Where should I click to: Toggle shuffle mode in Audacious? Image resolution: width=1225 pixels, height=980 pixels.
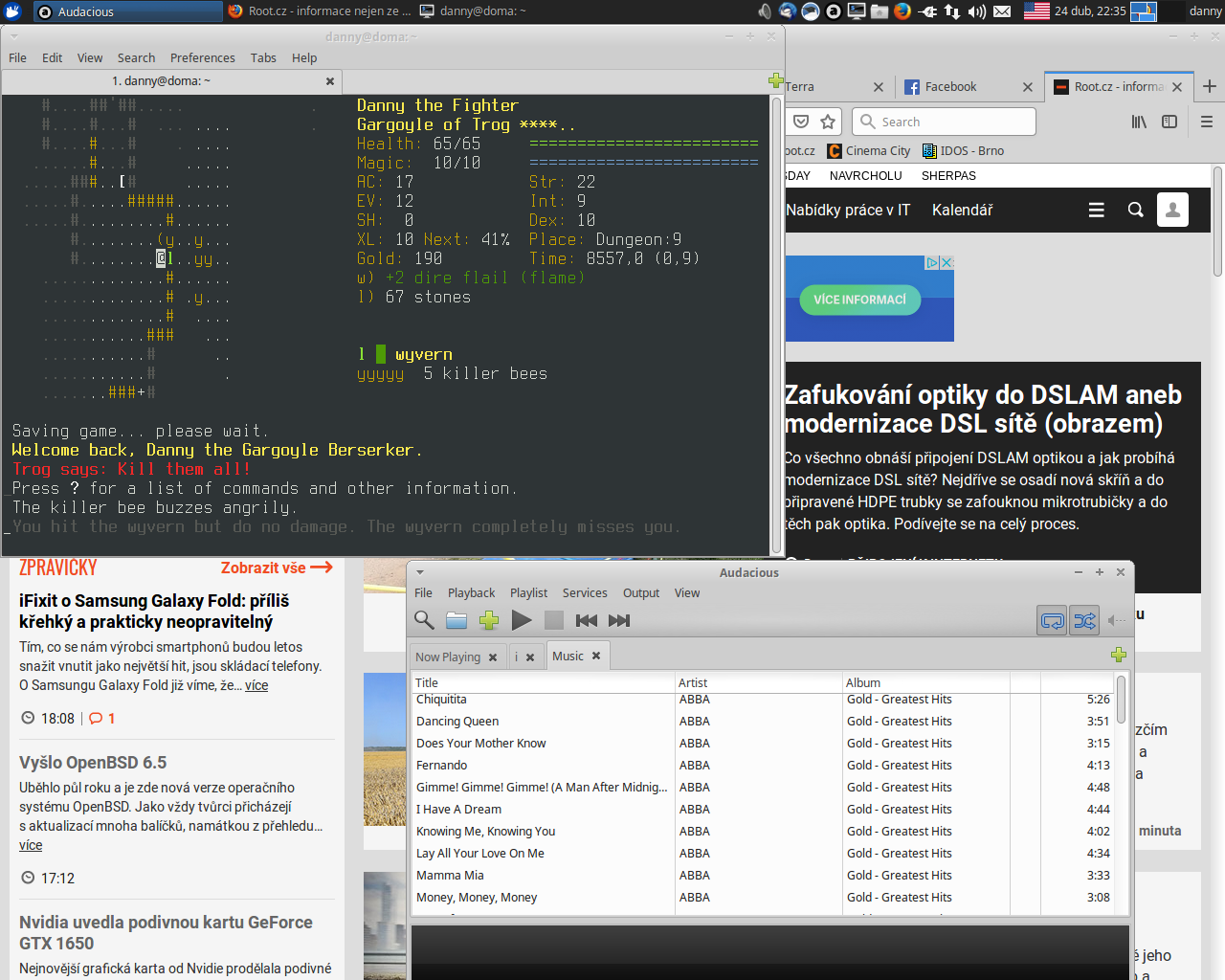click(x=1084, y=620)
